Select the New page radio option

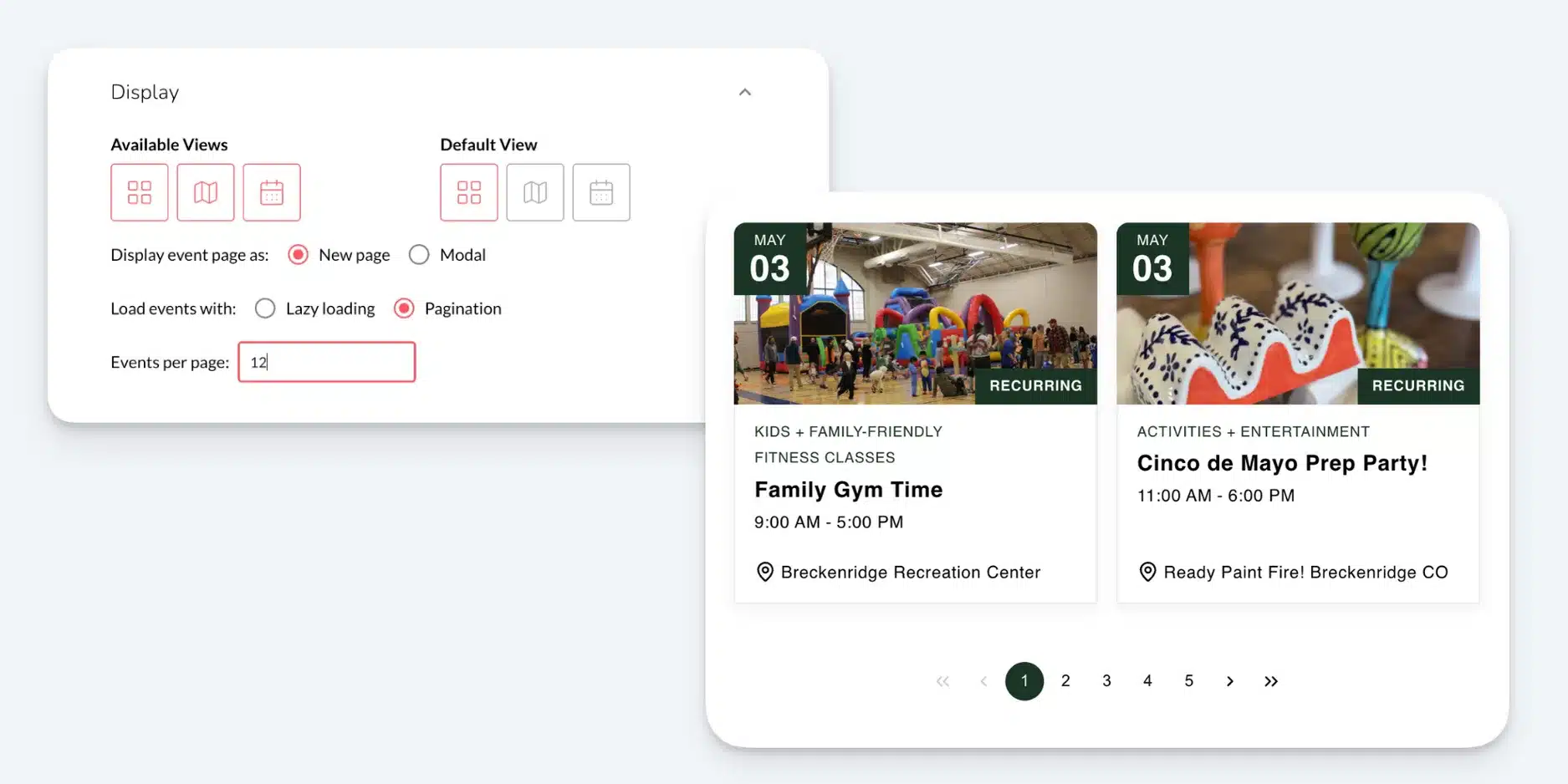pyautogui.click(x=298, y=255)
